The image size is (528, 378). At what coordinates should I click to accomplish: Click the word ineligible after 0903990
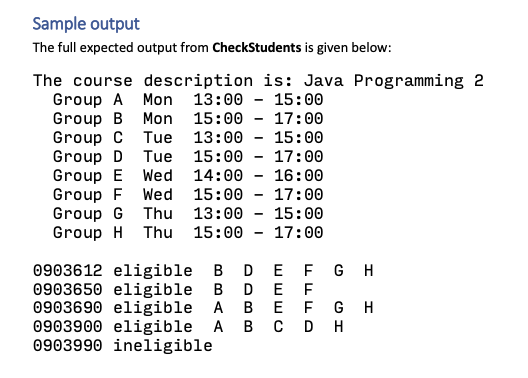(163, 346)
